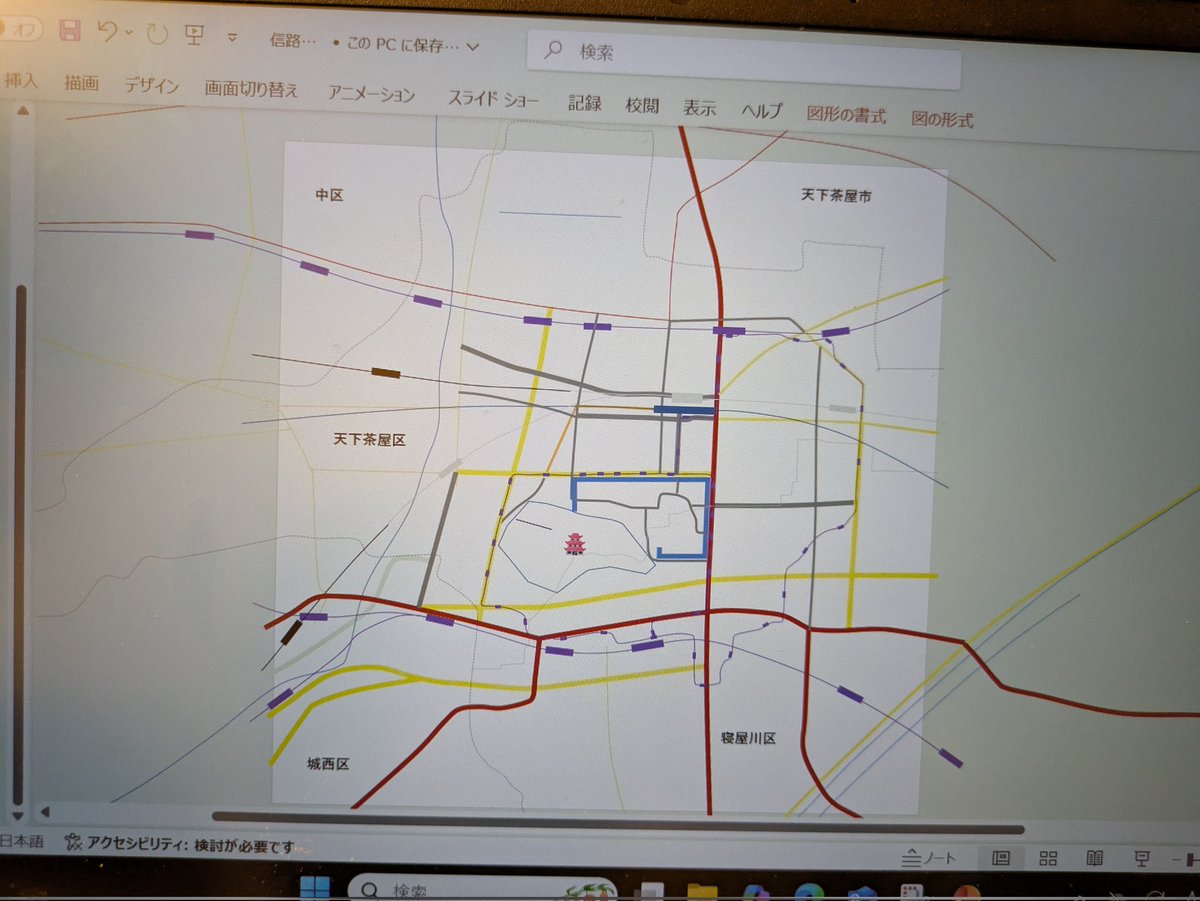
Task: Click the Redo circular arrow icon
Action: point(157,35)
